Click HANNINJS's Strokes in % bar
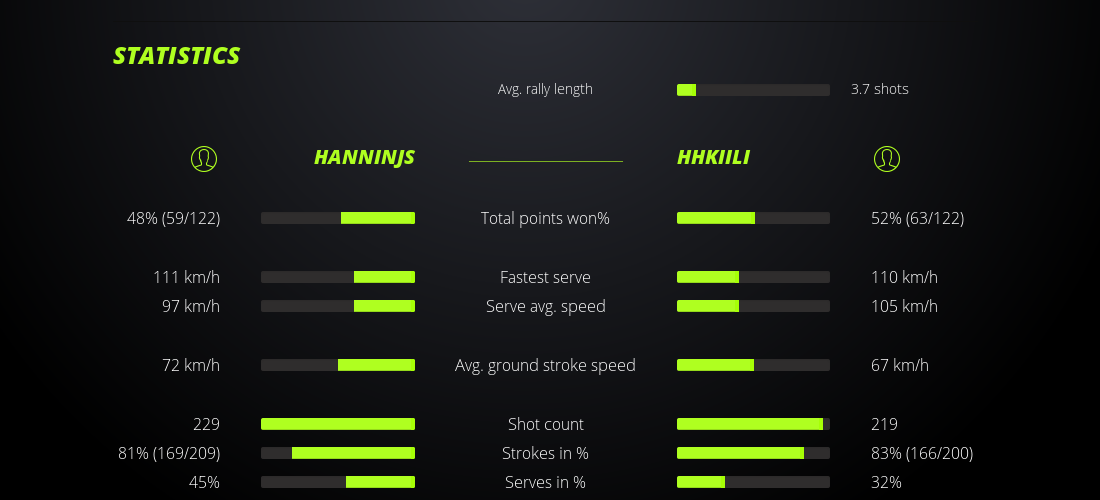This screenshot has height=500, width=1100. [x=338, y=453]
